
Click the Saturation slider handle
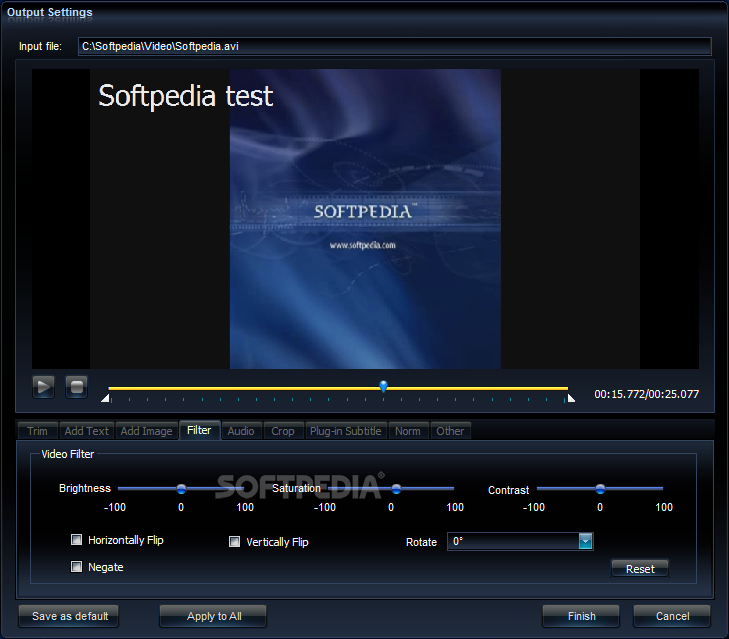(x=396, y=489)
